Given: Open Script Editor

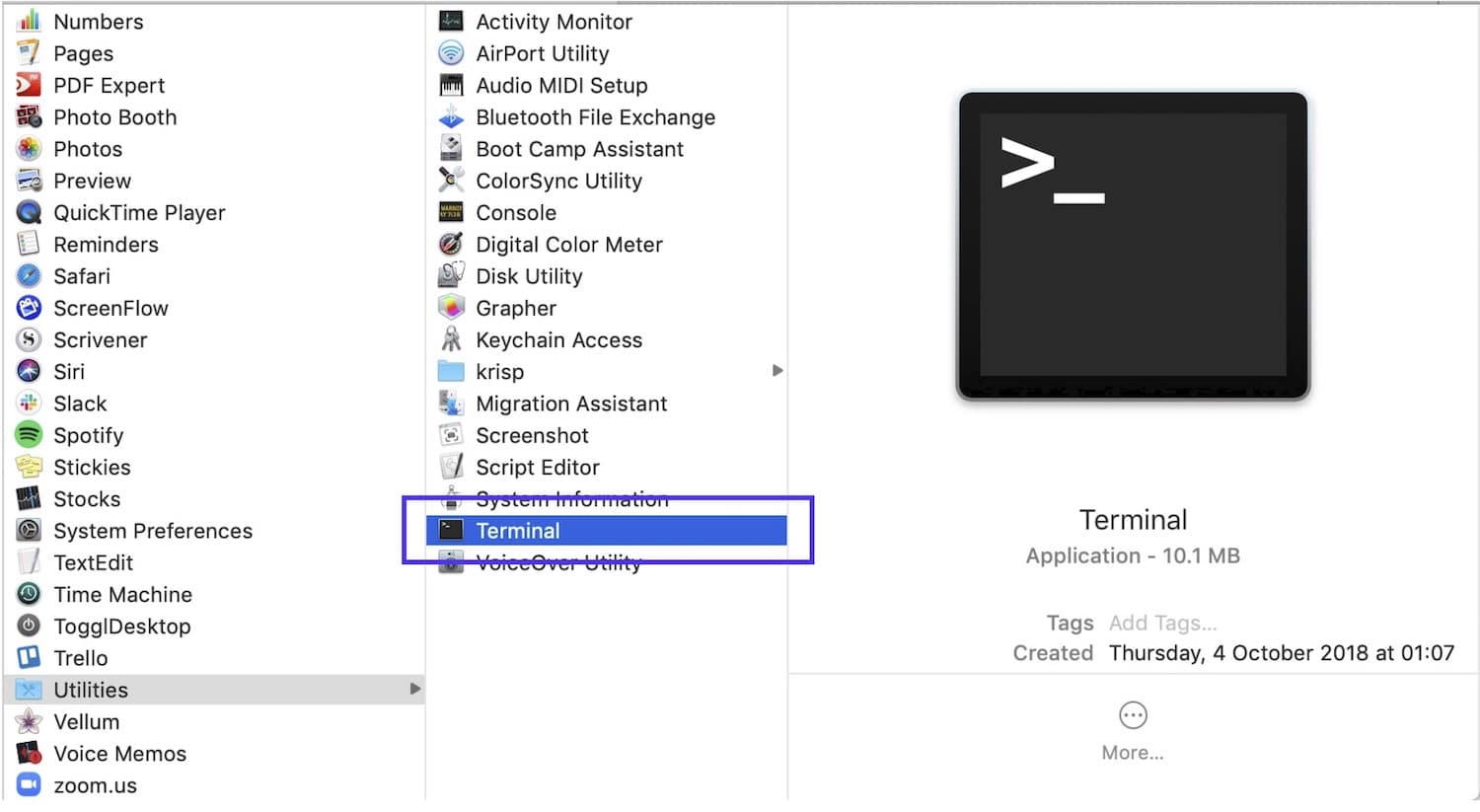Looking at the screenshot, I should coord(538,467).
